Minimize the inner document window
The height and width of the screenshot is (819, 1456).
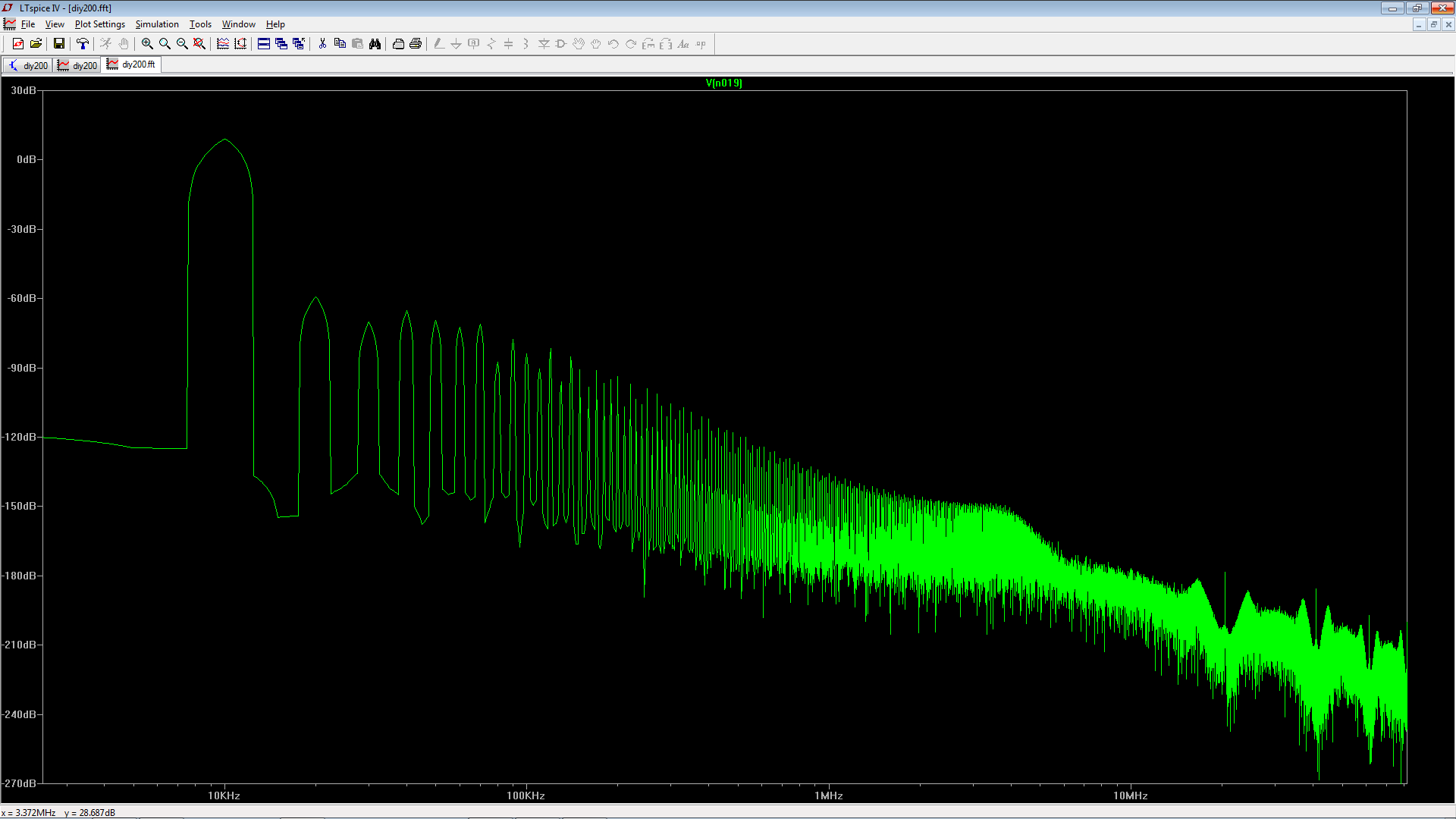pos(1419,24)
